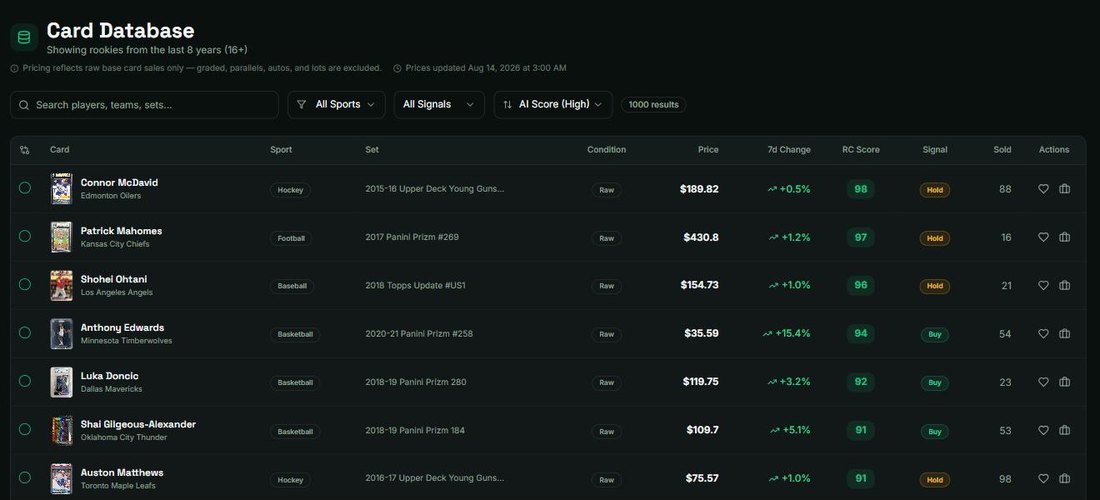
Task: Select the Connor McDavid row circle
Action: click(25, 188)
